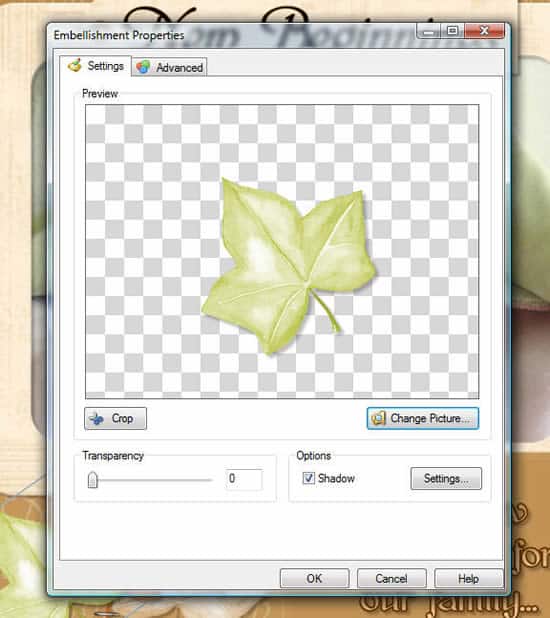This screenshot has height=618, width=550.
Task: Click the Settings tab paintbrush icon
Action: click(x=75, y=65)
